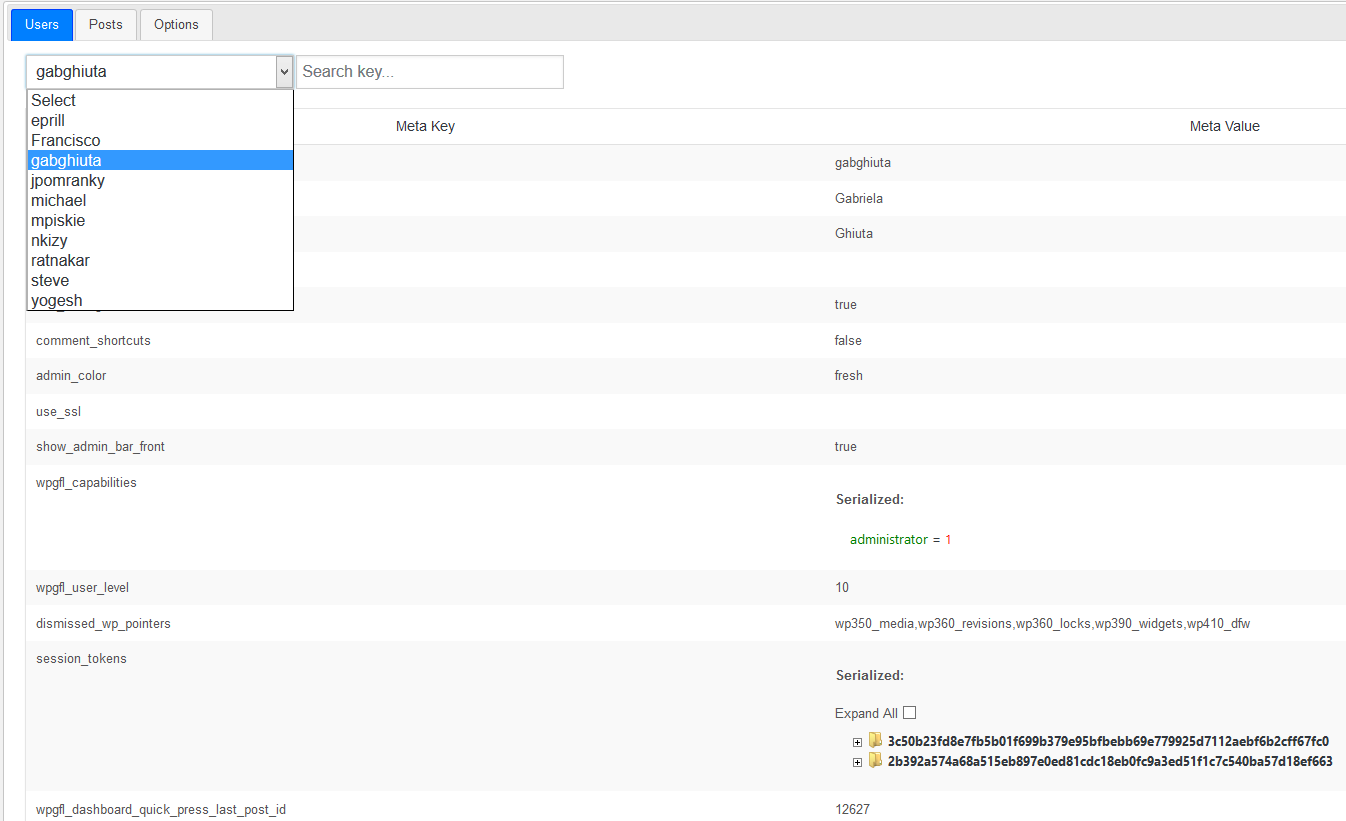Click the post id value 12627
Screen dimensions: 1346x821
(x=852, y=810)
